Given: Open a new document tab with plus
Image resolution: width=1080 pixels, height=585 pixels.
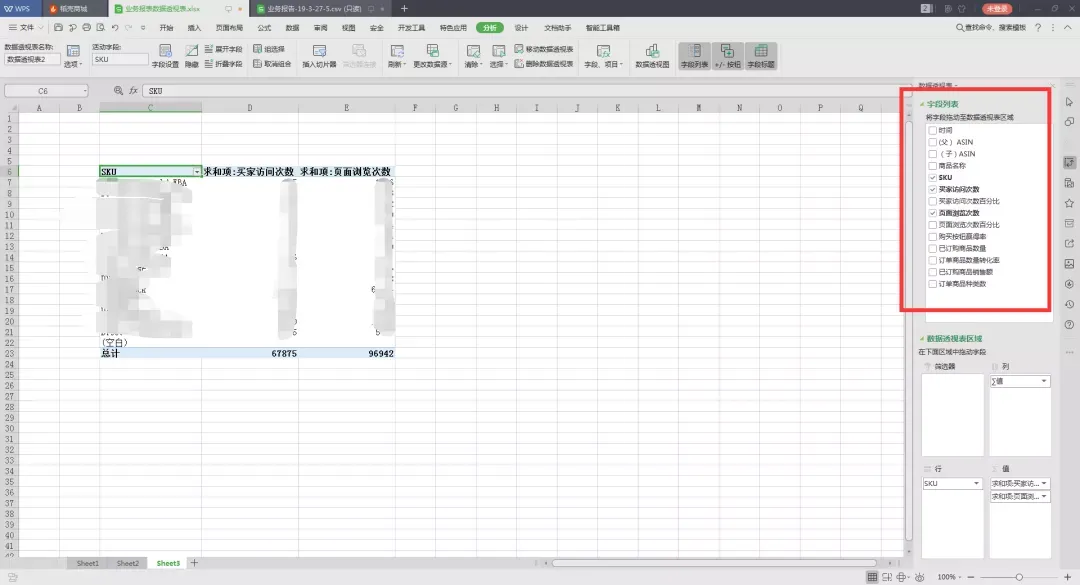Looking at the screenshot, I should pyautogui.click(x=404, y=8).
